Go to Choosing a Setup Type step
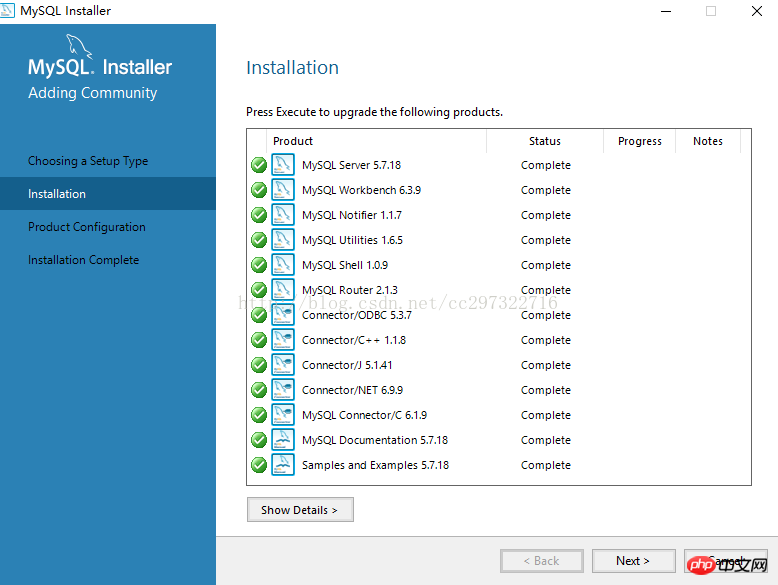Viewport: 778px width, 585px height. coord(88,161)
